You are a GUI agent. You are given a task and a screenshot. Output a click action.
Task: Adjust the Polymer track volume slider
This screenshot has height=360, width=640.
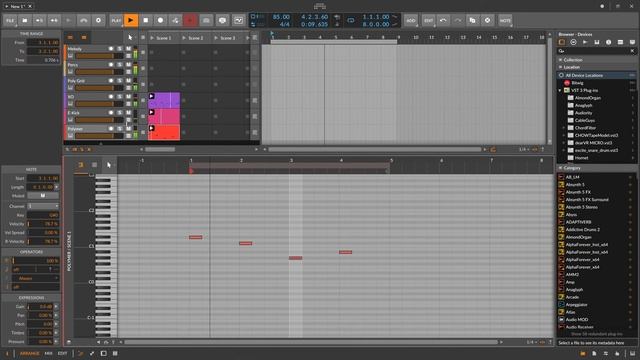(99, 136)
